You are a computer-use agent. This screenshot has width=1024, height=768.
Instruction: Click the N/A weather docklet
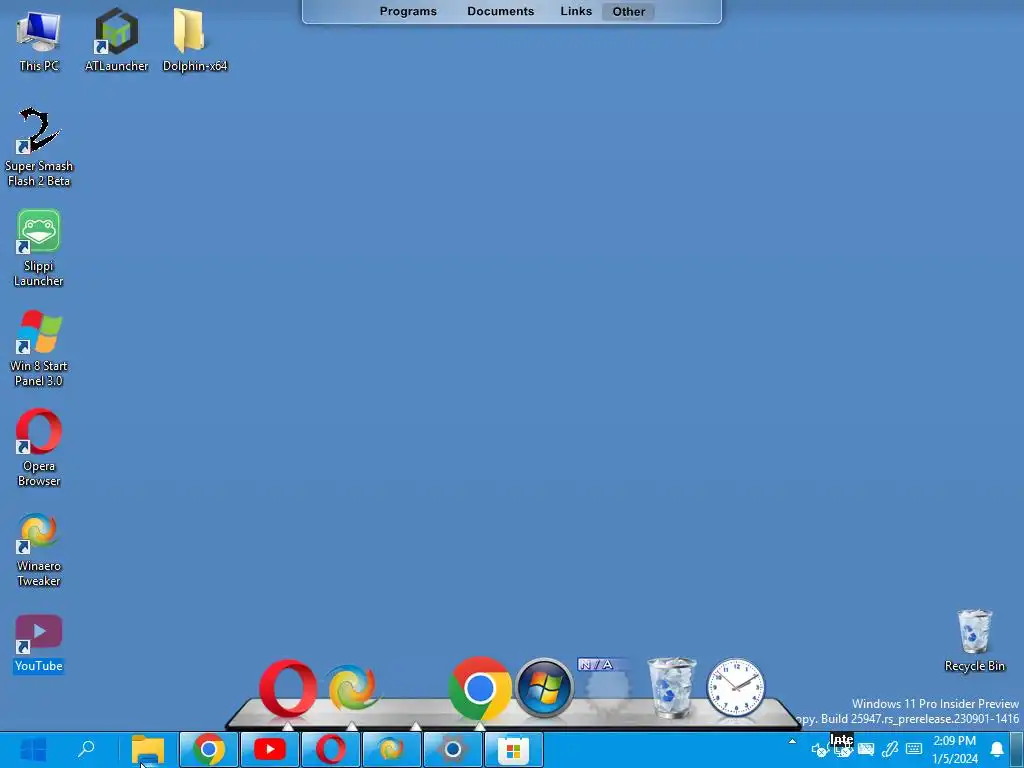coord(605,686)
